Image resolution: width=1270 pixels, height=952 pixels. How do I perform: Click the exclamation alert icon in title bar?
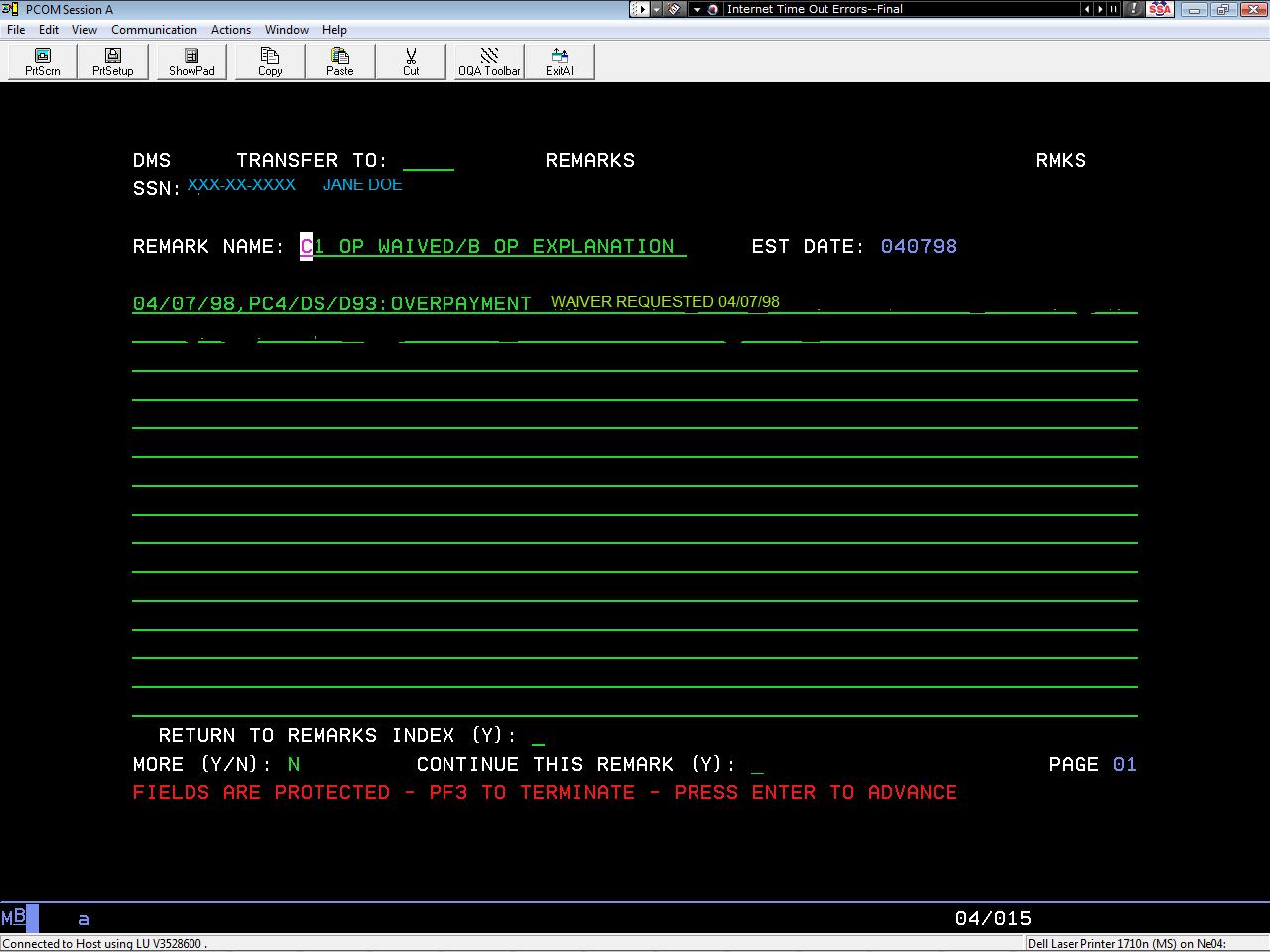(1133, 9)
